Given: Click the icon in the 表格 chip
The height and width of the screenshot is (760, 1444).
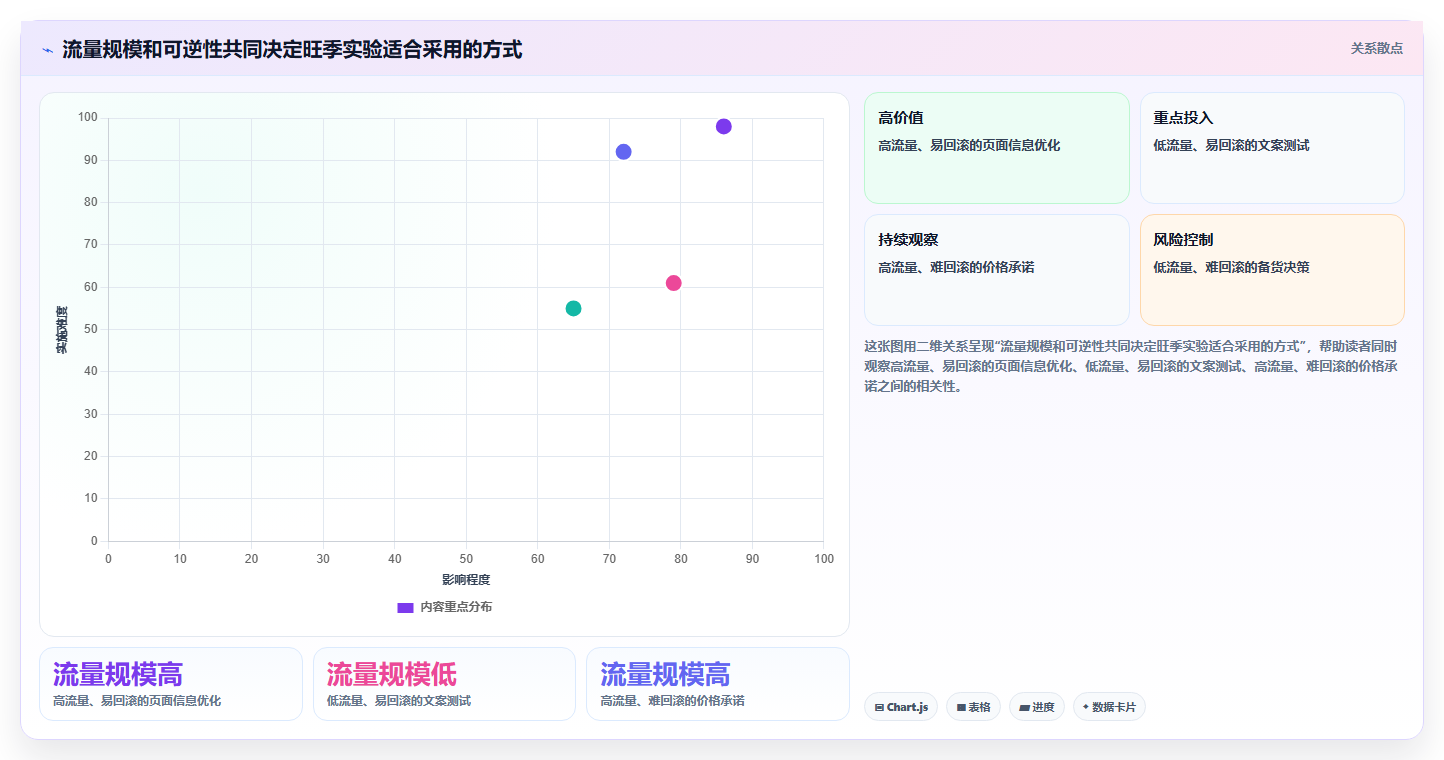Looking at the screenshot, I should point(961,707).
